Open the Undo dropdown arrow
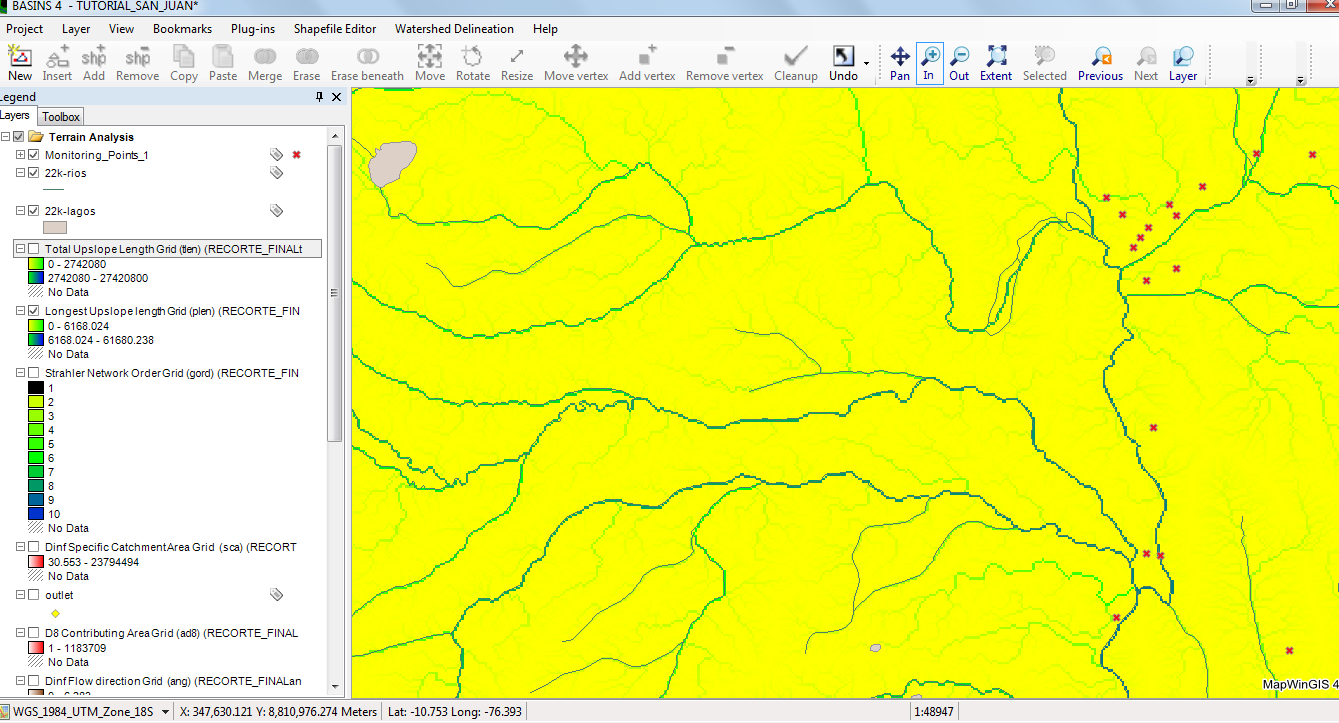 [x=866, y=64]
